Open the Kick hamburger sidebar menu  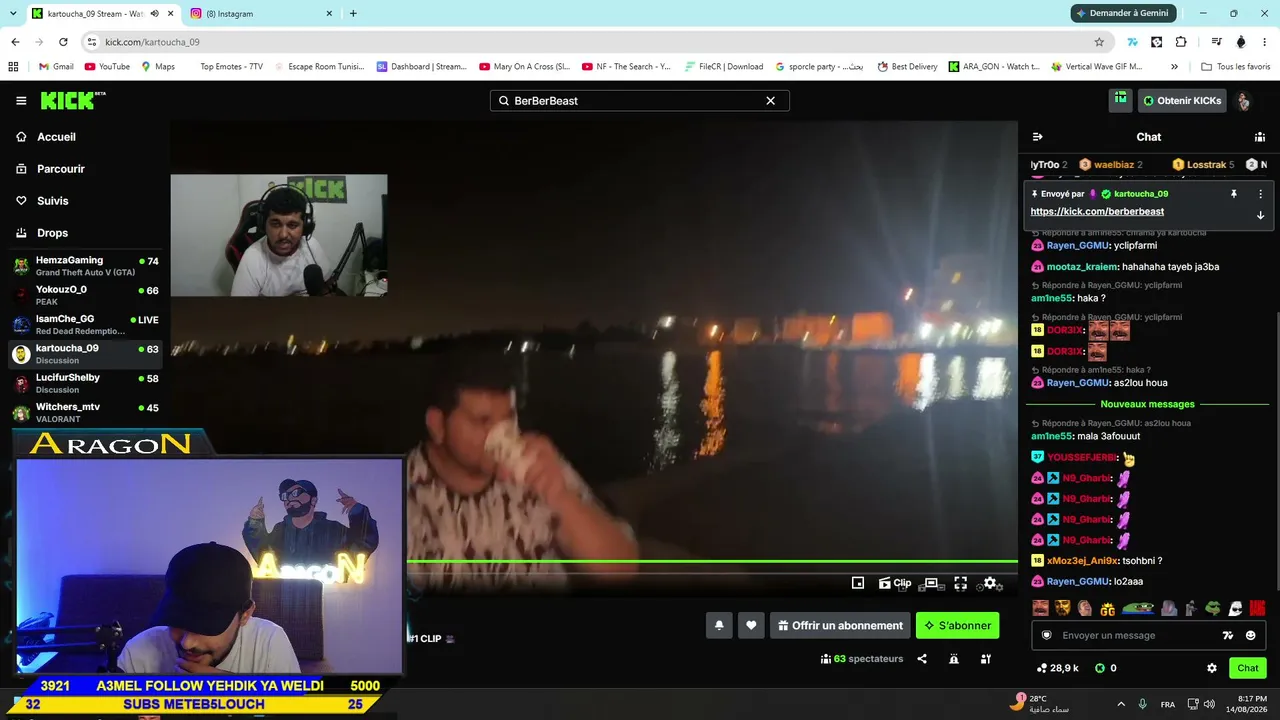[x=21, y=101]
